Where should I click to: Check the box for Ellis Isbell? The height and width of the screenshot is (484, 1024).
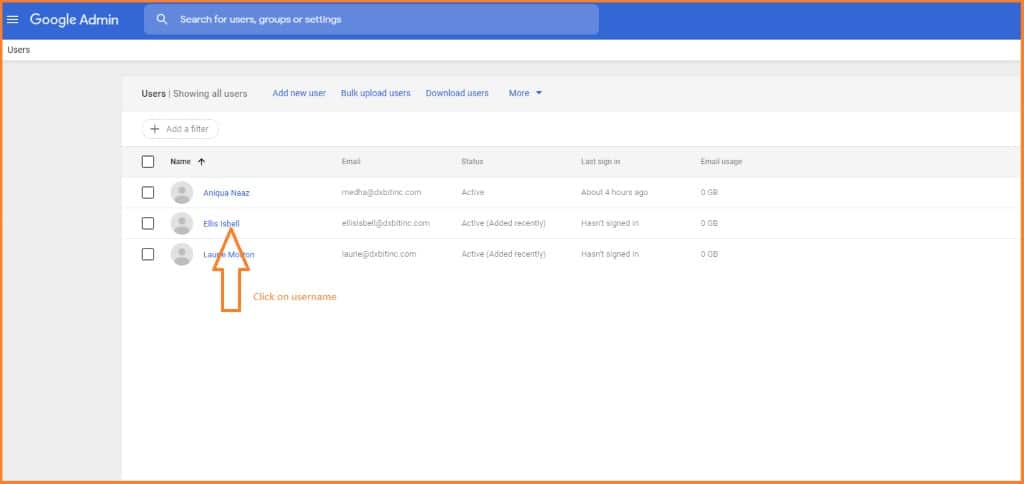[148, 223]
